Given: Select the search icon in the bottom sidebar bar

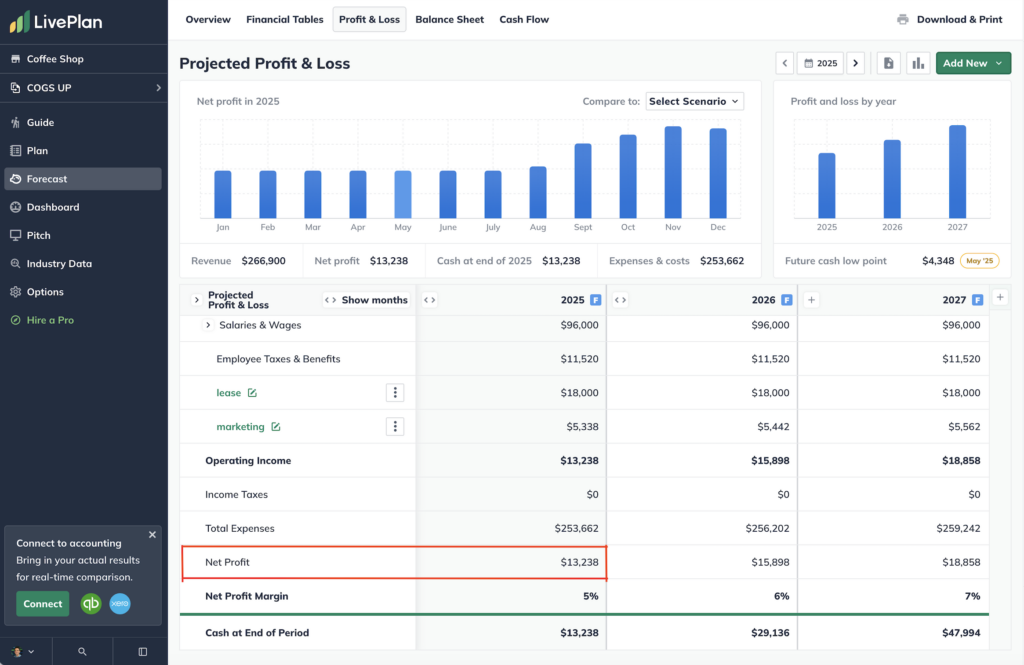Looking at the screenshot, I should click(82, 650).
